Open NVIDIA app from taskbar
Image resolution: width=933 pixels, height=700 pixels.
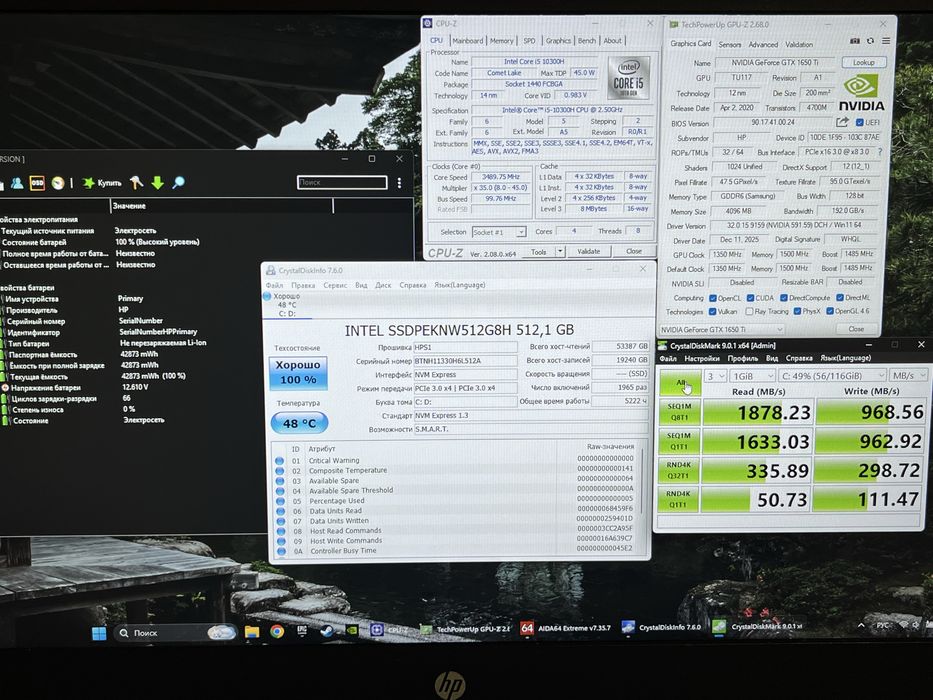point(352,630)
